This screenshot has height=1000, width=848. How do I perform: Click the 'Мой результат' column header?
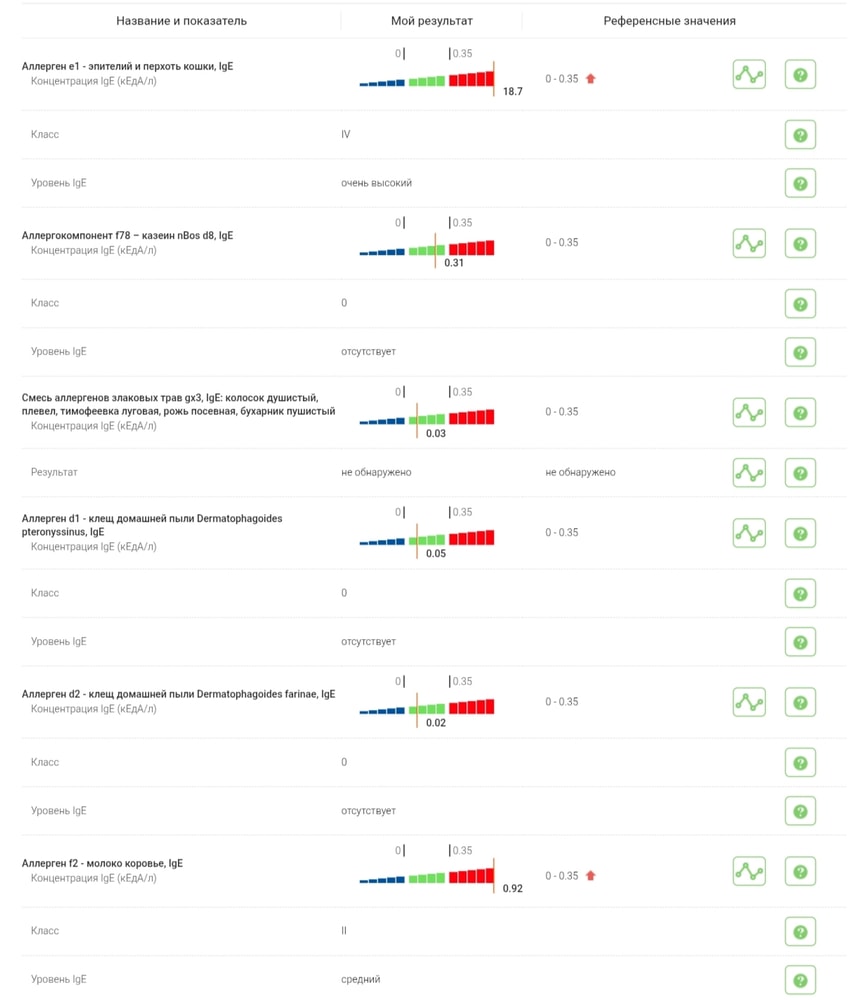tap(431, 20)
